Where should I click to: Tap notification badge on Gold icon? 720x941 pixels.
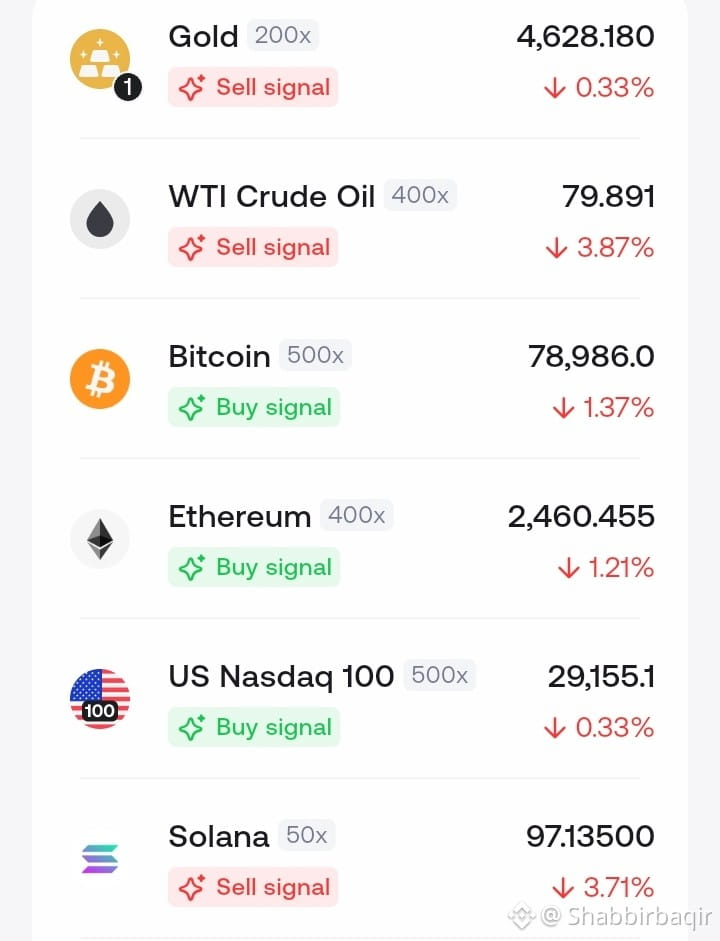pos(128,88)
